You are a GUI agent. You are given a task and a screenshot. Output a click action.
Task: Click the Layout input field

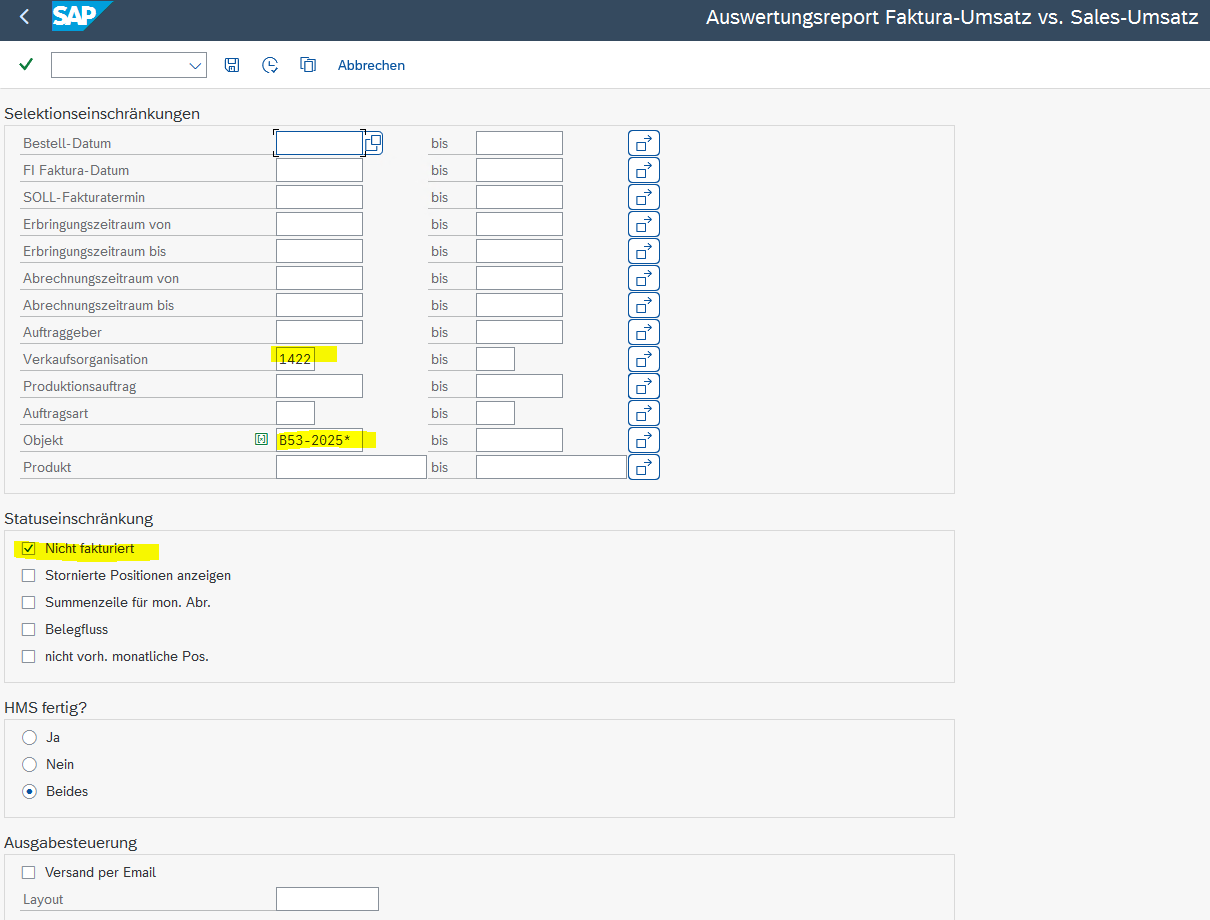coord(327,899)
